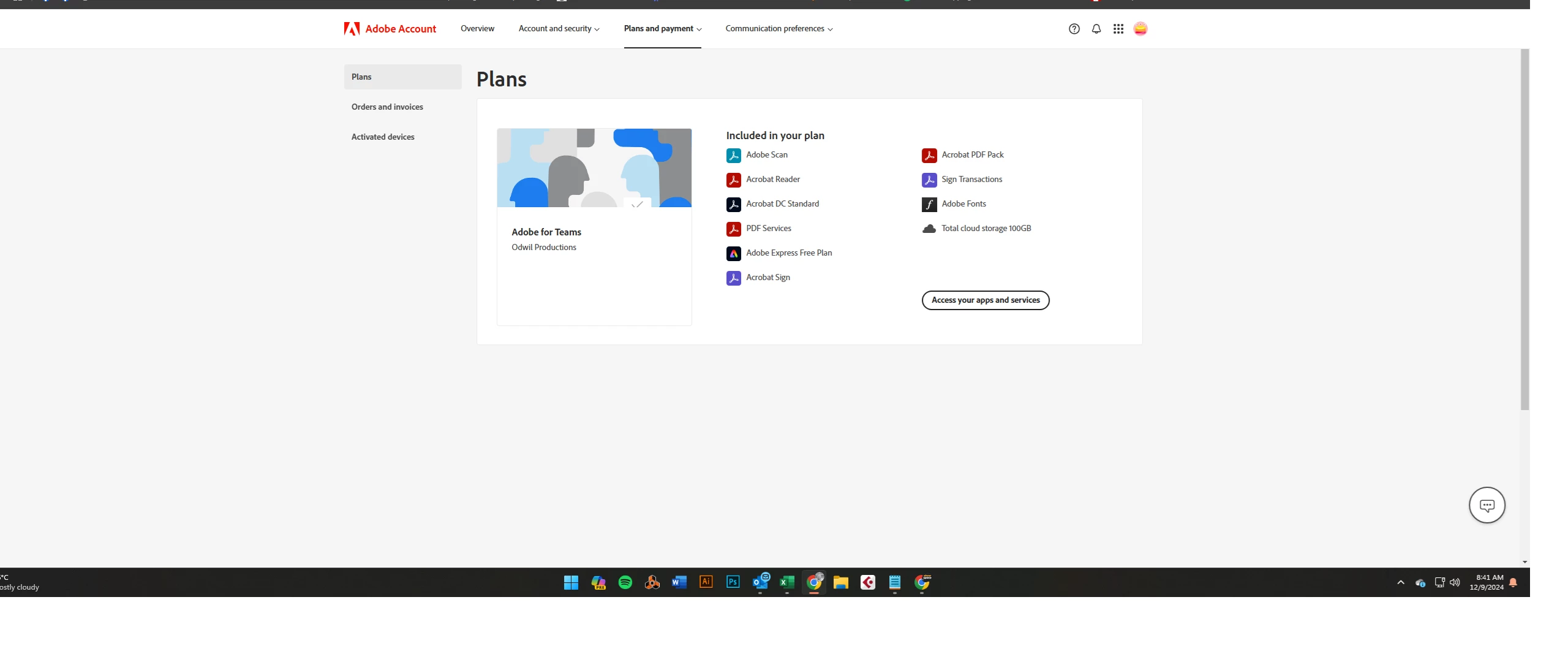Open Activated devices in sidebar

[x=383, y=137]
